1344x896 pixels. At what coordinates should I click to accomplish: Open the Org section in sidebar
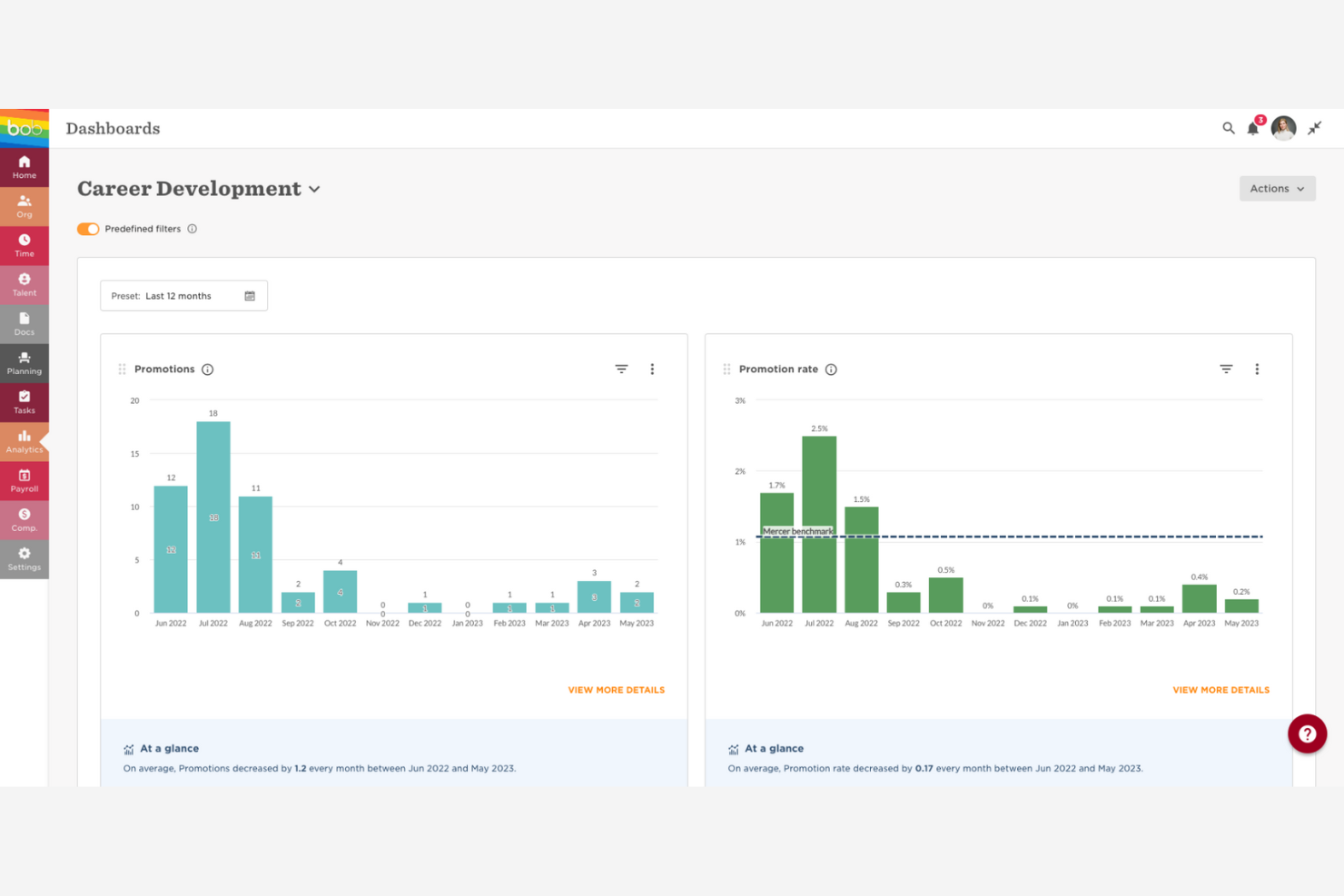click(25, 207)
